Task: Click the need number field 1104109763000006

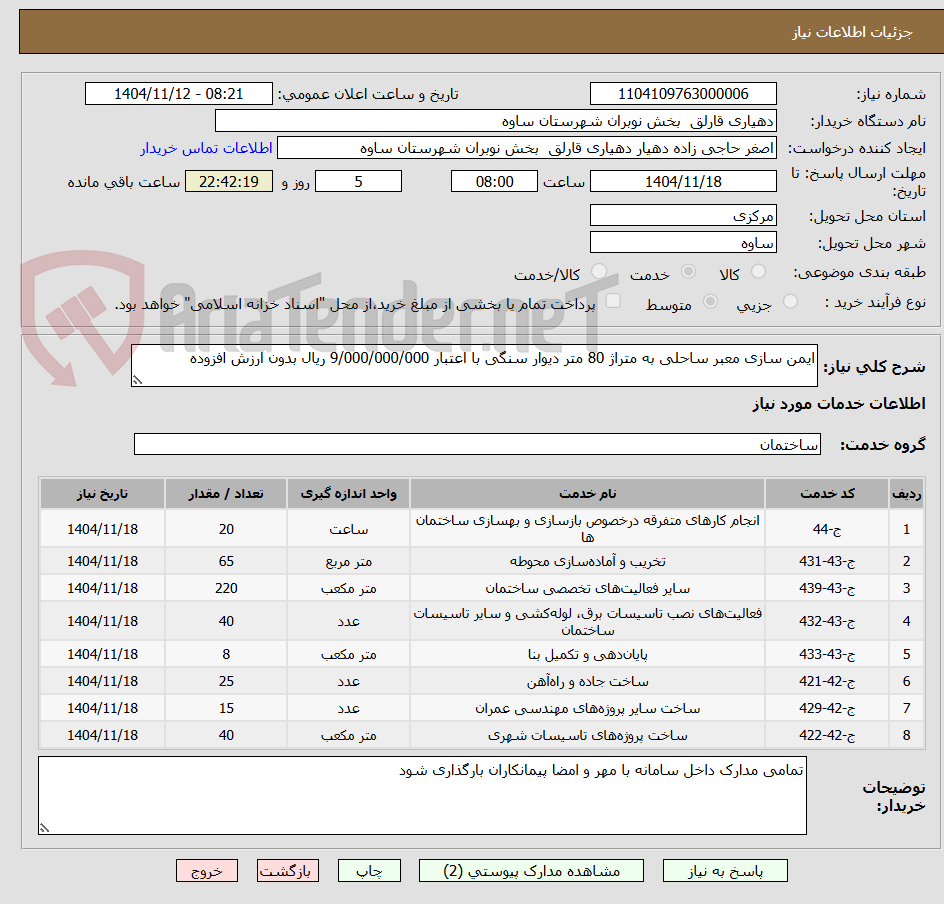Action: tap(683, 94)
